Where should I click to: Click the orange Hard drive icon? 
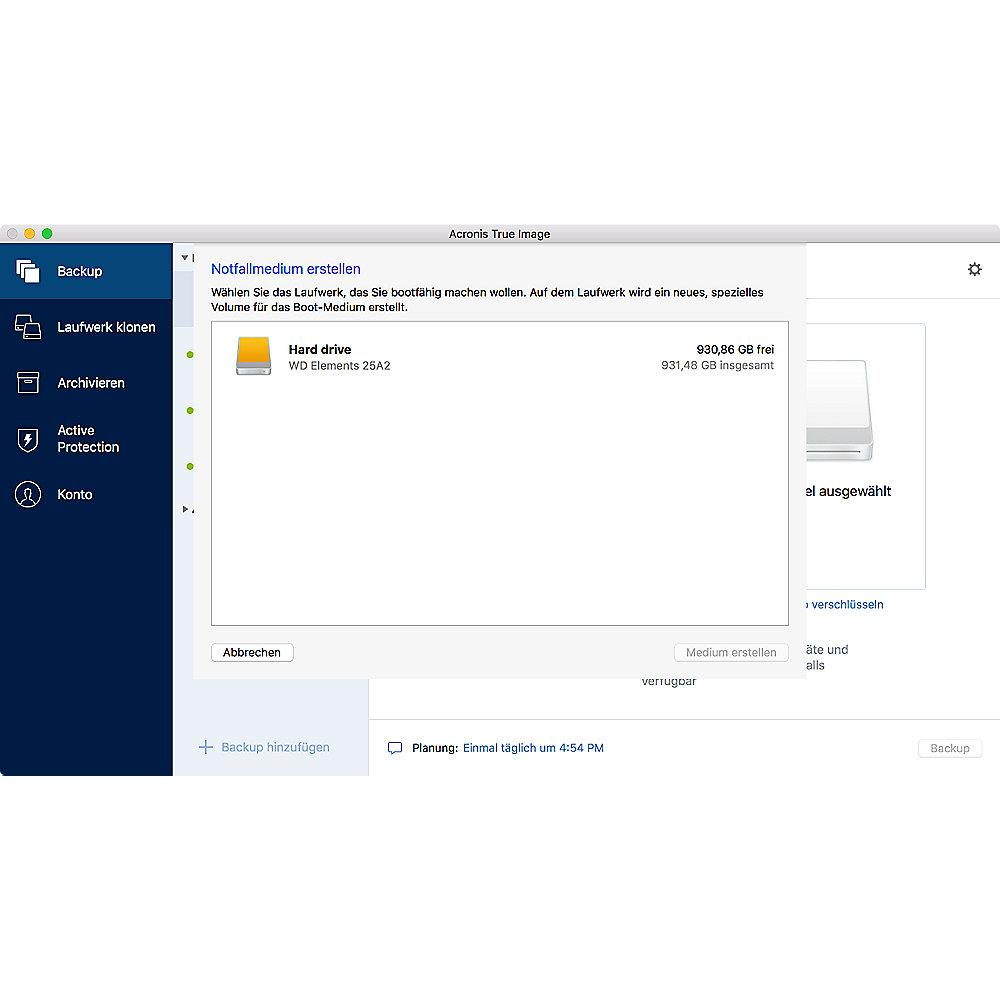pos(253,356)
